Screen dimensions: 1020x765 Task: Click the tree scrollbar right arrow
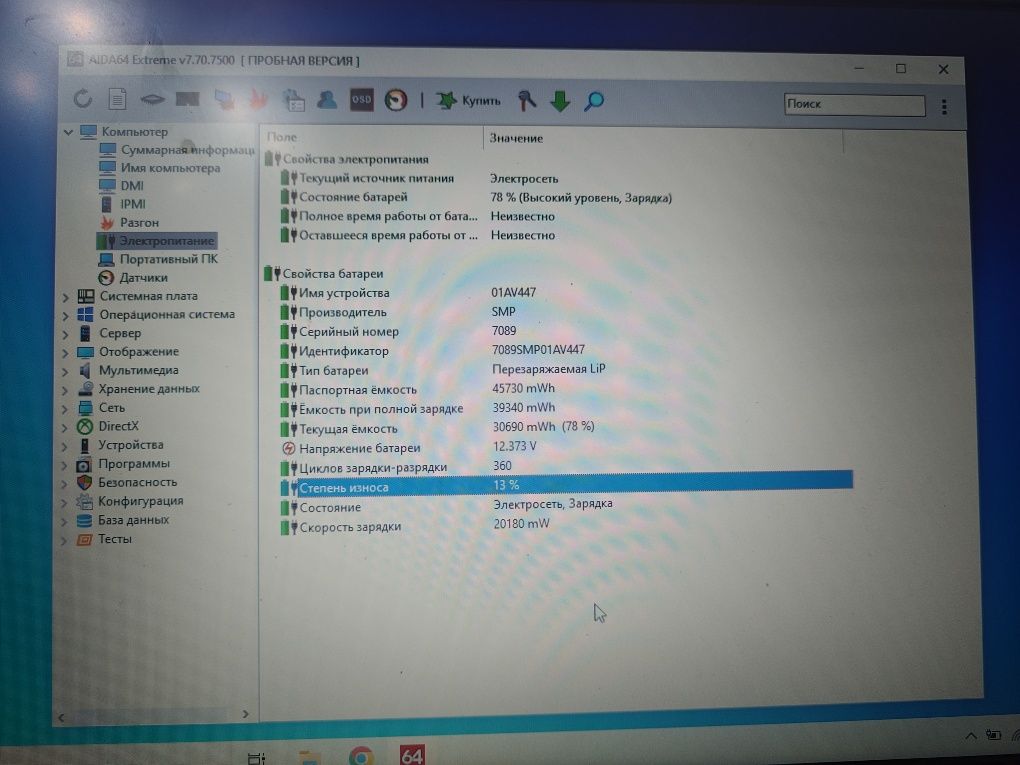point(245,714)
